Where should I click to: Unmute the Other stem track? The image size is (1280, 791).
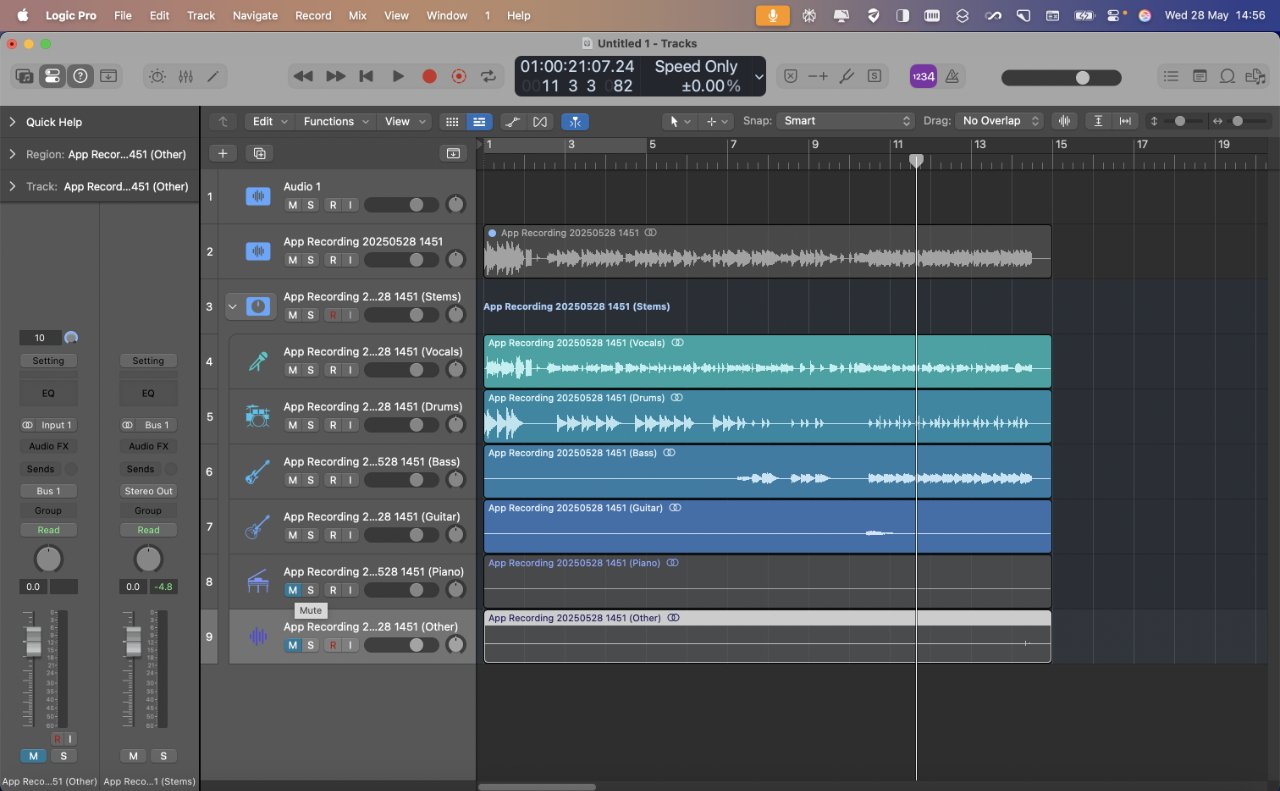point(292,645)
